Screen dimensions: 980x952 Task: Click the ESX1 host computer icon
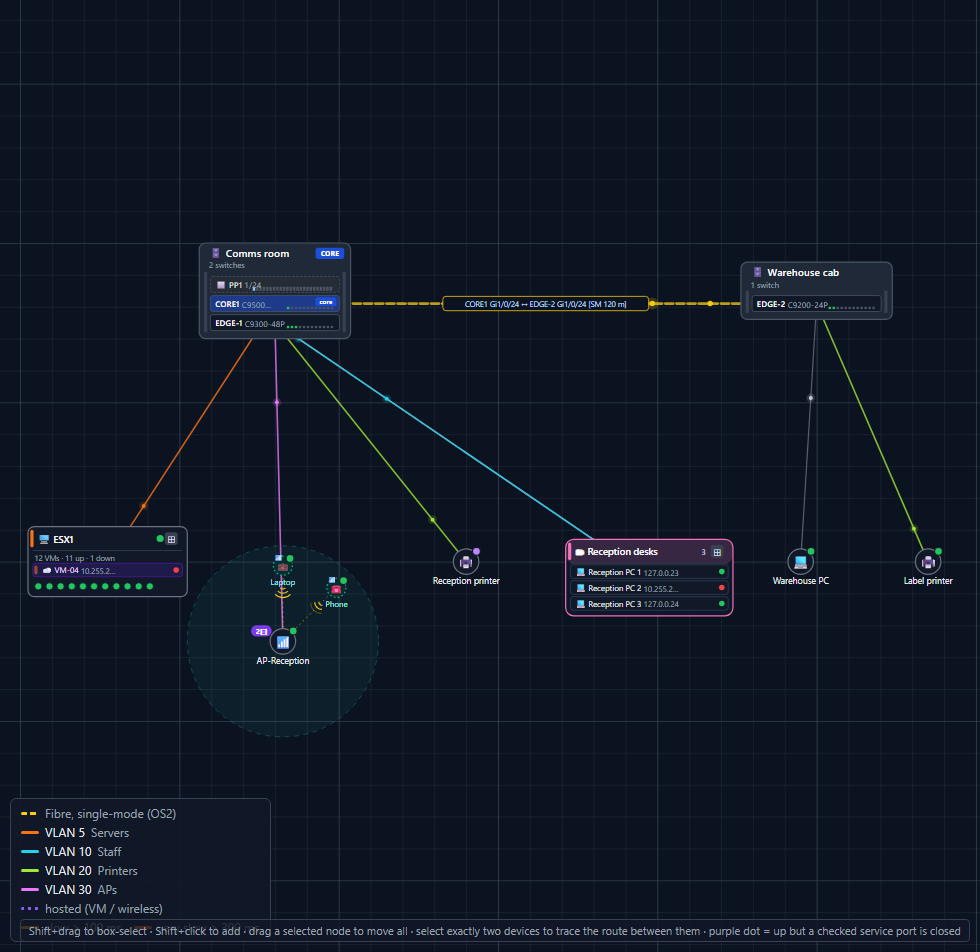pos(44,539)
